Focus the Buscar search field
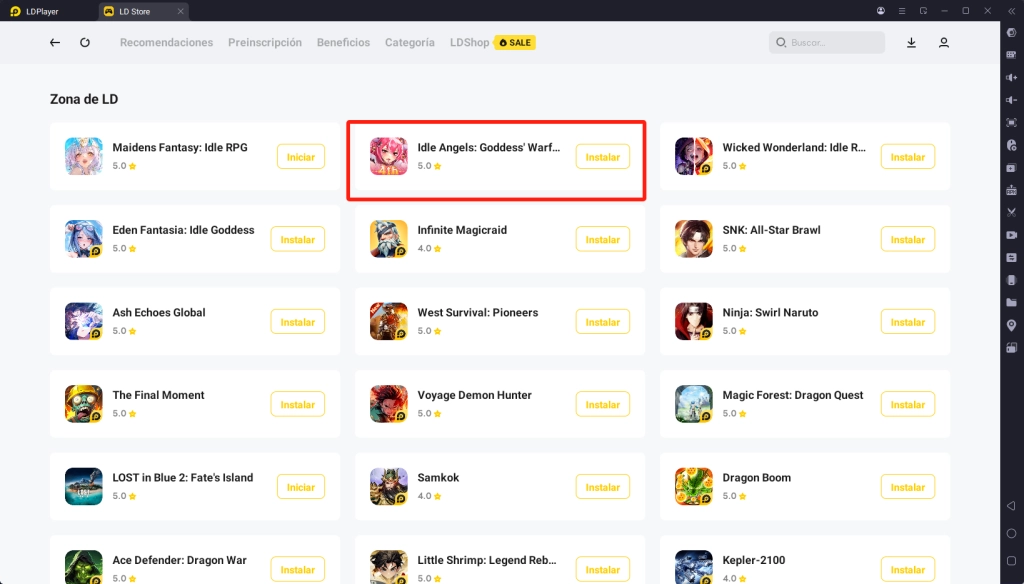The width and height of the screenshot is (1024, 584). (827, 42)
